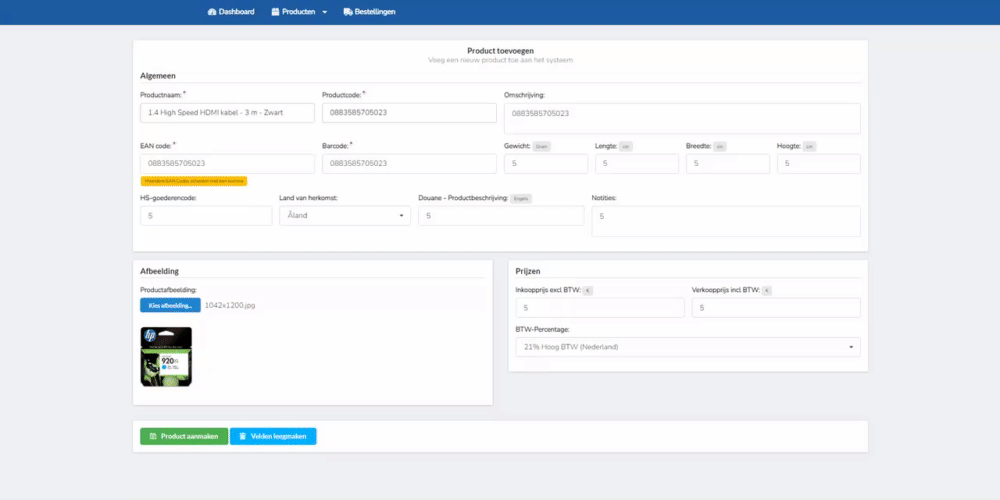This screenshot has height=500, width=1000.
Task: Click the Gewicht input field
Action: click(546, 163)
